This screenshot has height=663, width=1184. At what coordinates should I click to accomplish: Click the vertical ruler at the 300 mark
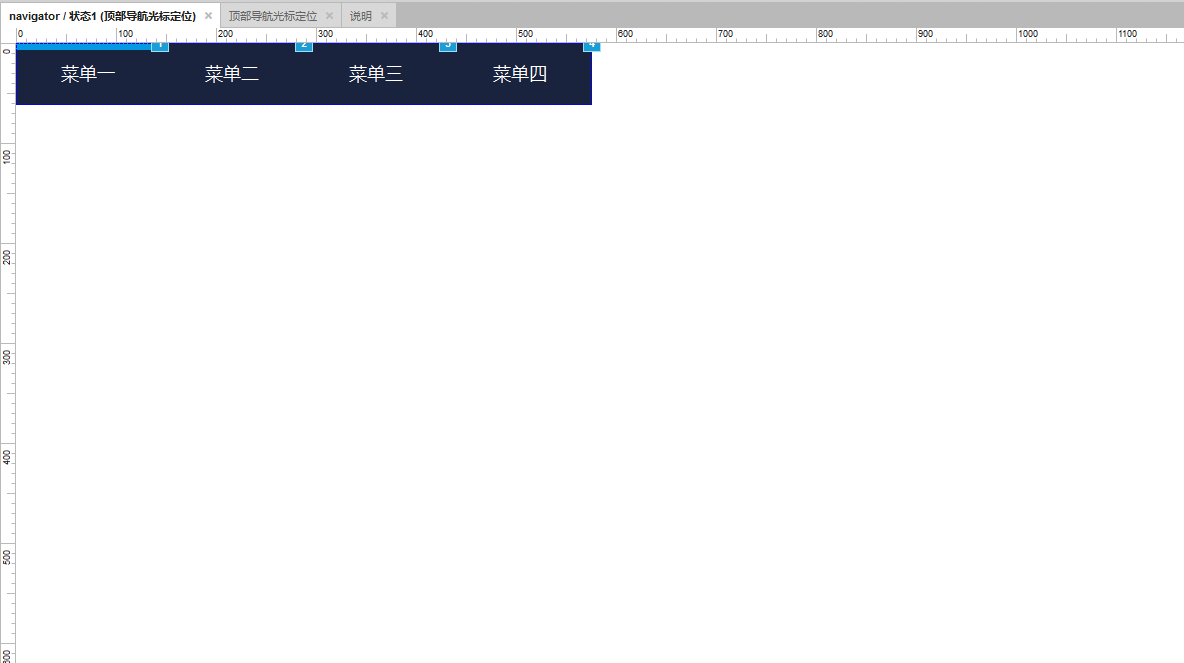tap(8, 344)
